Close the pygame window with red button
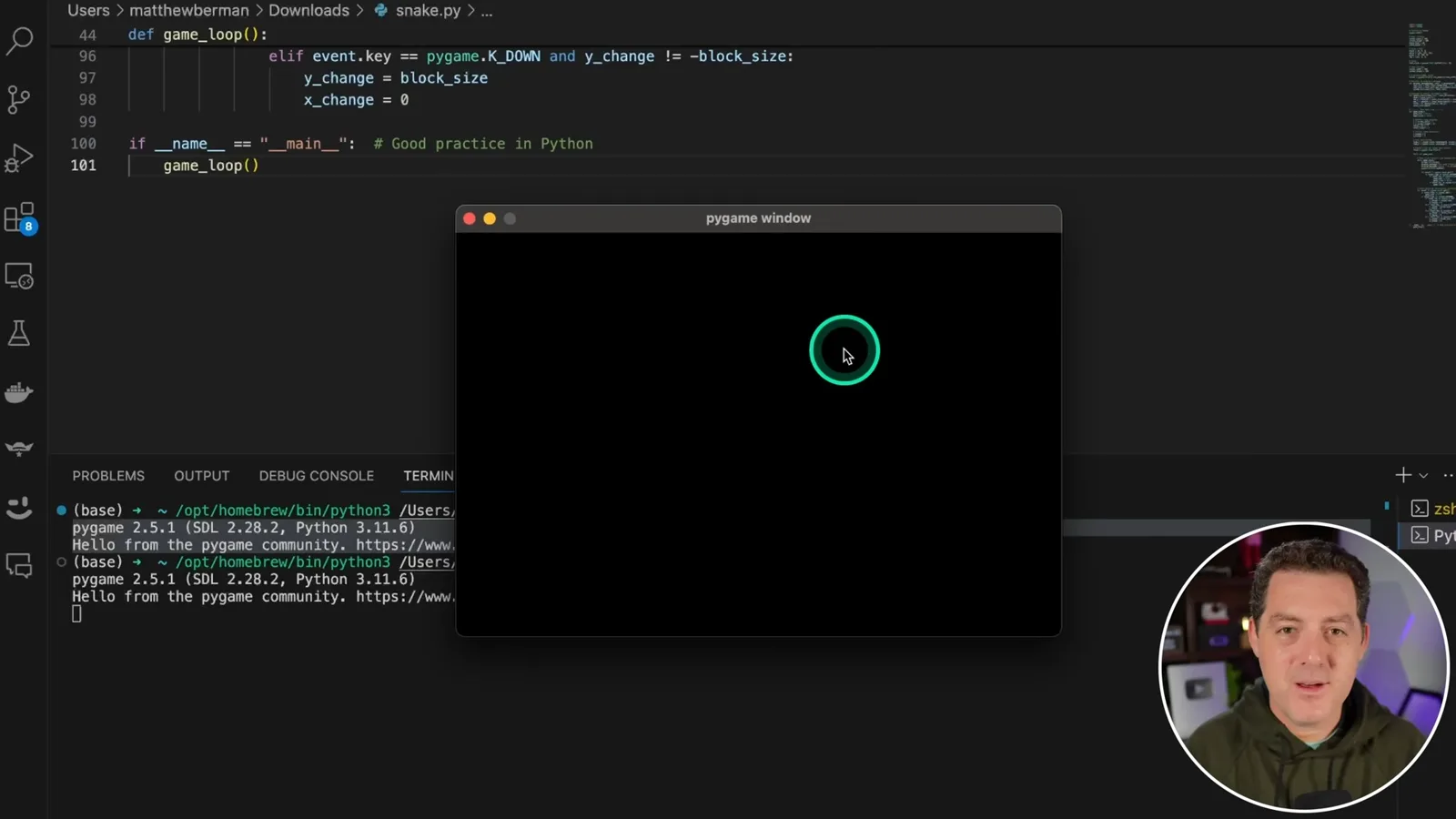1456x819 pixels. click(x=470, y=218)
